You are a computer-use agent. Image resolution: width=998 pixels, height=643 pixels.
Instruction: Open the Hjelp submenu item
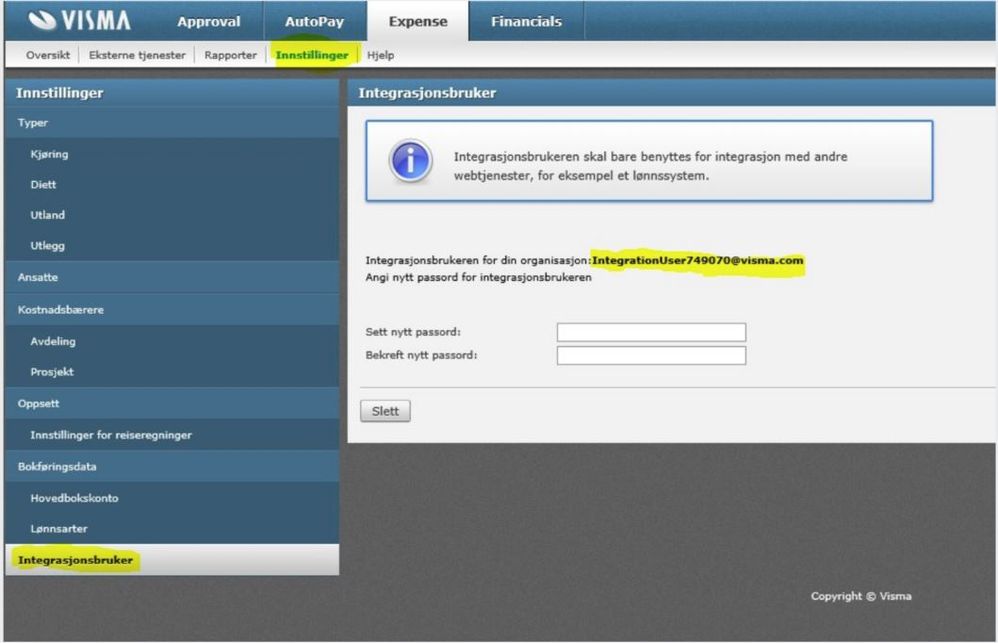coord(381,55)
